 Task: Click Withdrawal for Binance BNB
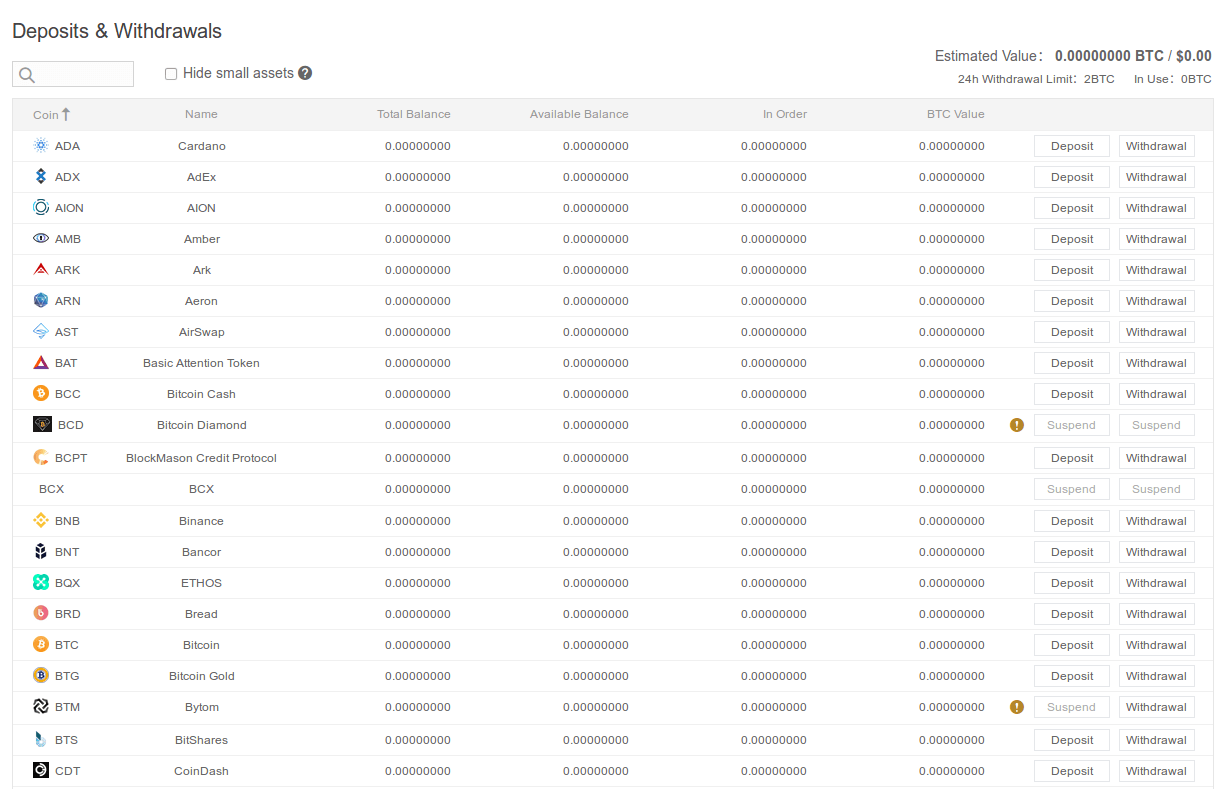pyautogui.click(x=1156, y=521)
